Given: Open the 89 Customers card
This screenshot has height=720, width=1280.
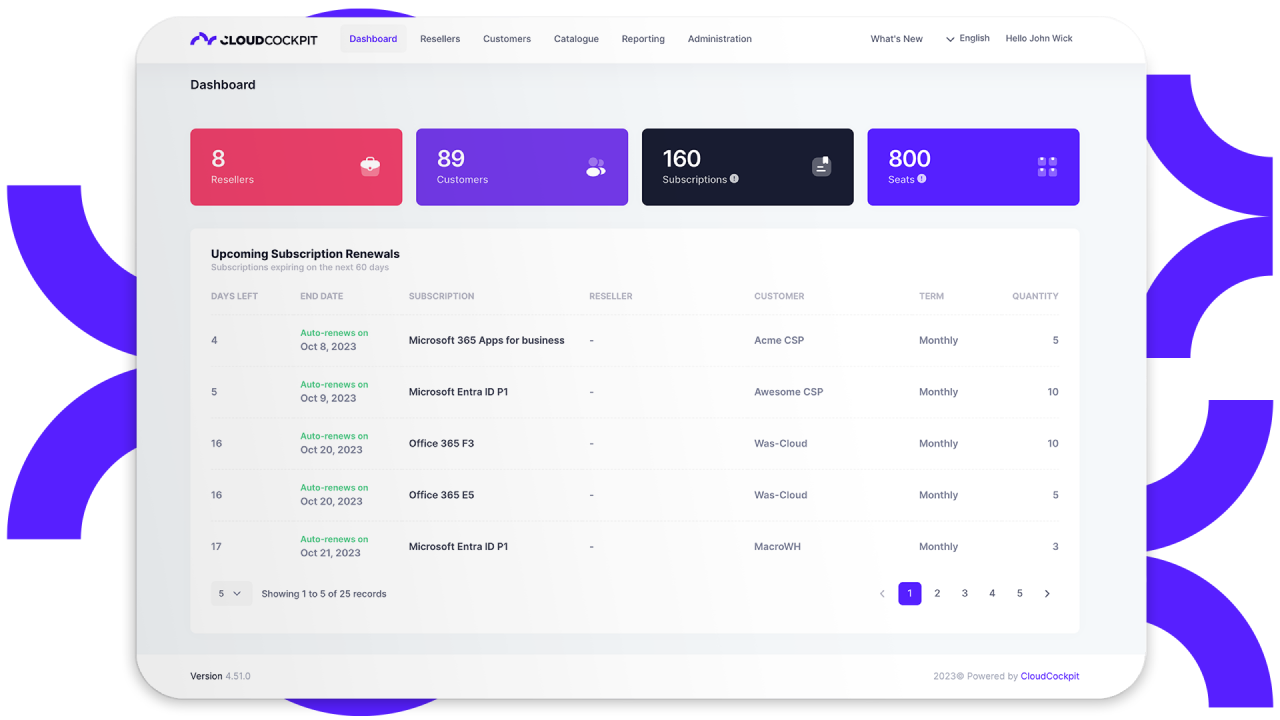Looking at the screenshot, I should coord(522,167).
